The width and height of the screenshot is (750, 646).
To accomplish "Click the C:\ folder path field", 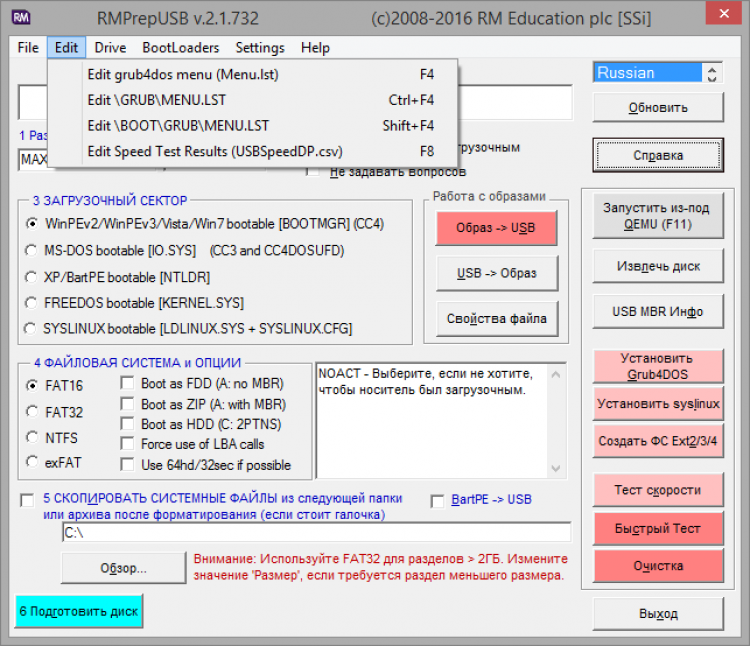I will tap(317, 533).
